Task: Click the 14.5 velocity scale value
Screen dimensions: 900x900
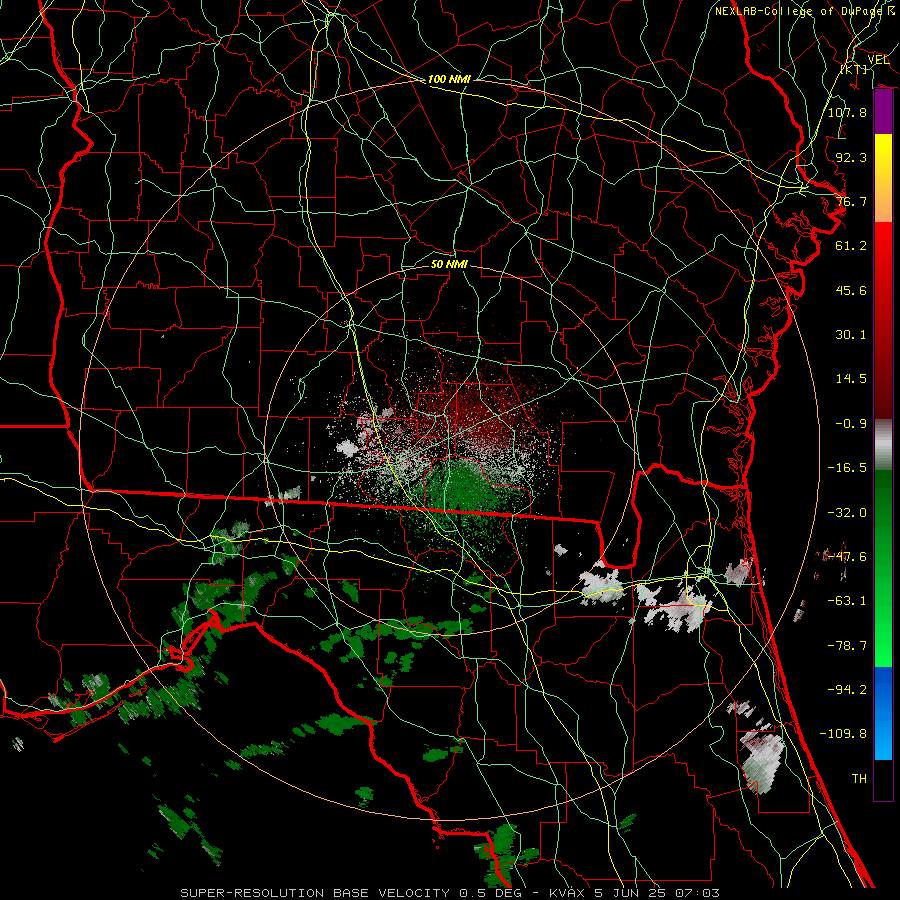Action: click(x=851, y=379)
